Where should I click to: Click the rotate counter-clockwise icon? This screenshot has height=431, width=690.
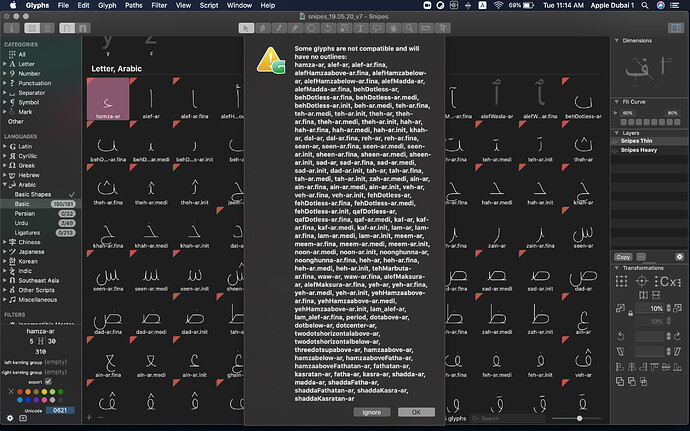620,336
